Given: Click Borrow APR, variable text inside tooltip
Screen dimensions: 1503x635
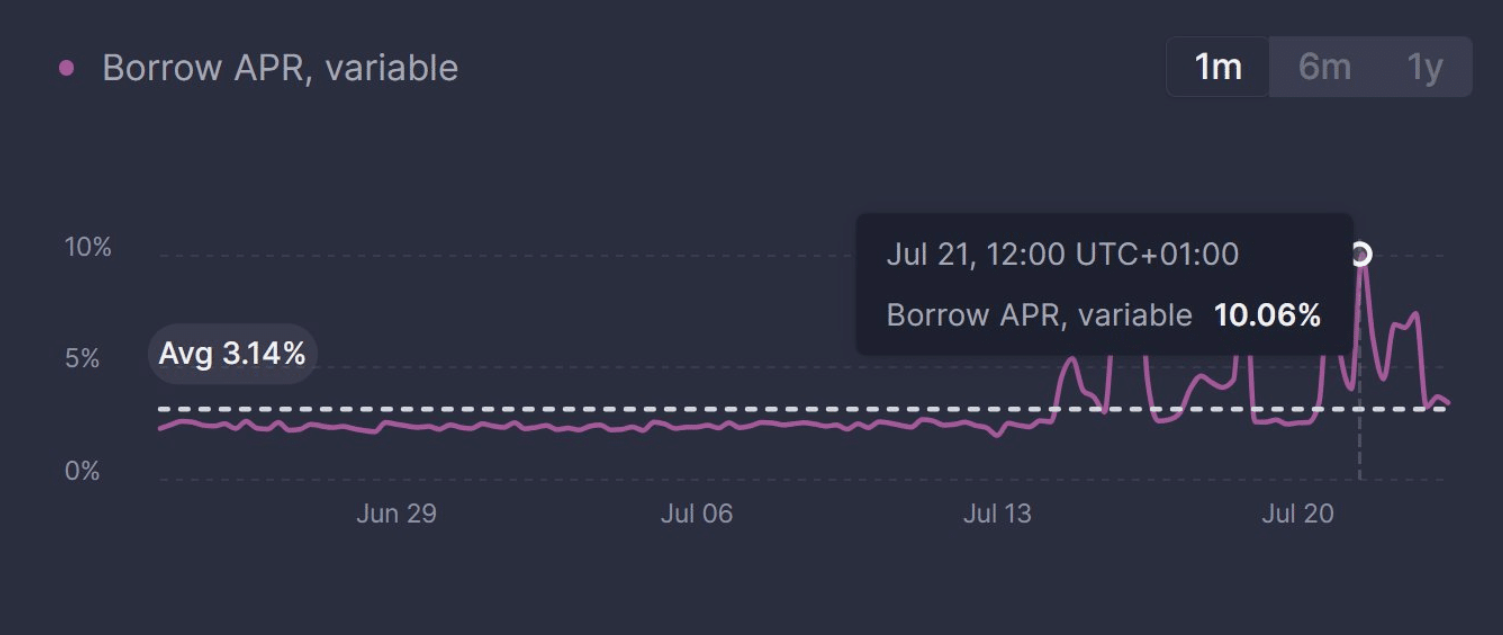Looking at the screenshot, I should click(1039, 316).
